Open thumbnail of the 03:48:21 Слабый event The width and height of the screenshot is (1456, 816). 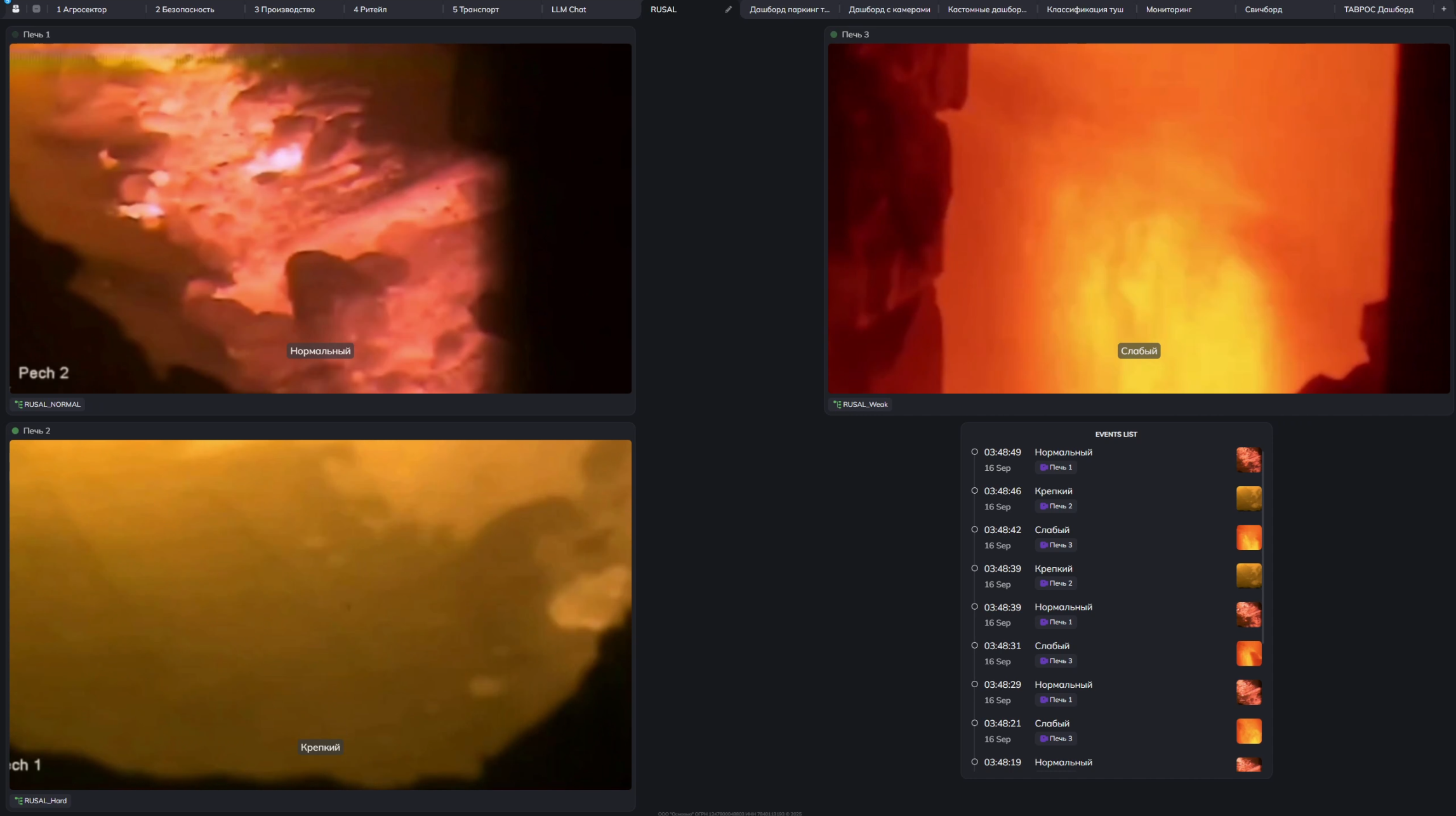coord(1248,731)
